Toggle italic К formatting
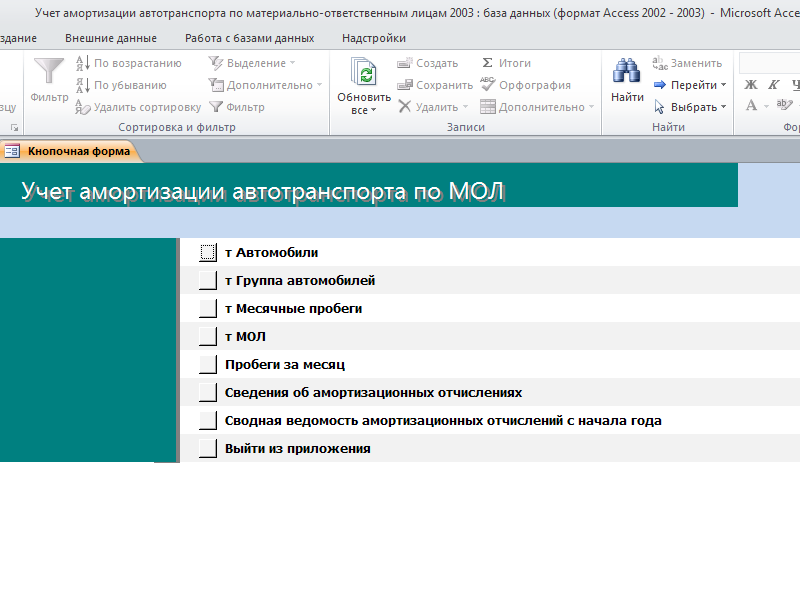 (x=773, y=85)
